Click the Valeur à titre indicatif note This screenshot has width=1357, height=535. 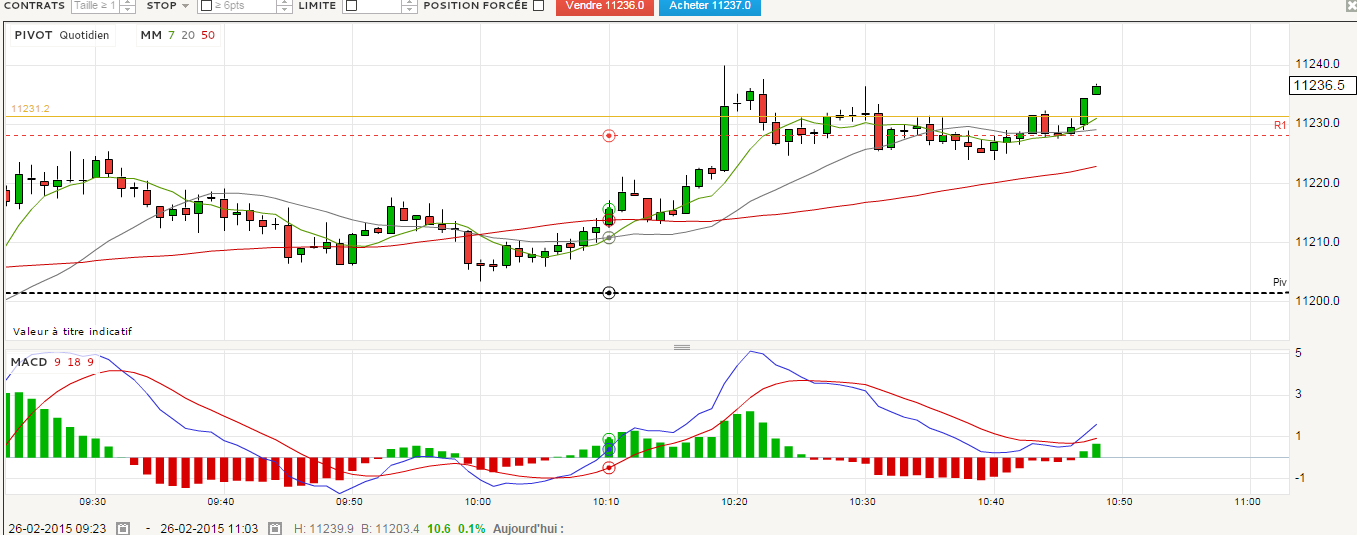[72, 331]
